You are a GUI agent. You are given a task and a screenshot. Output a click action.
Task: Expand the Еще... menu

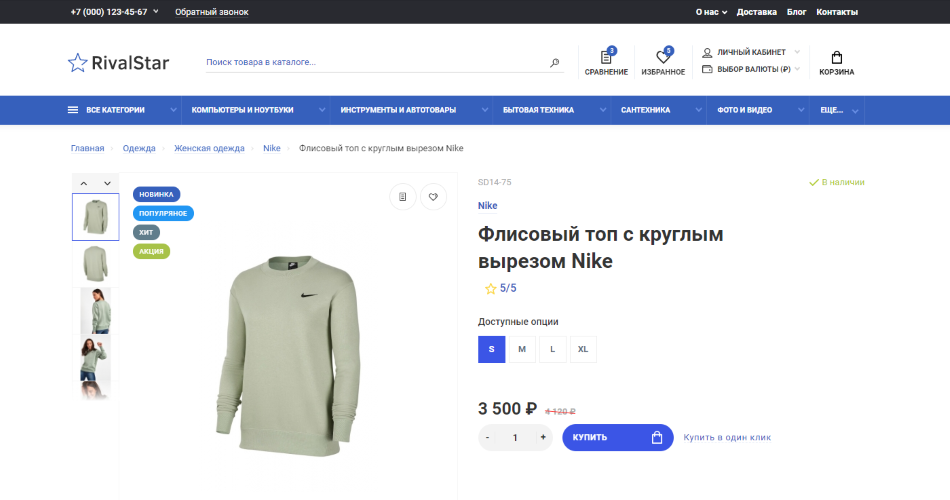click(839, 110)
